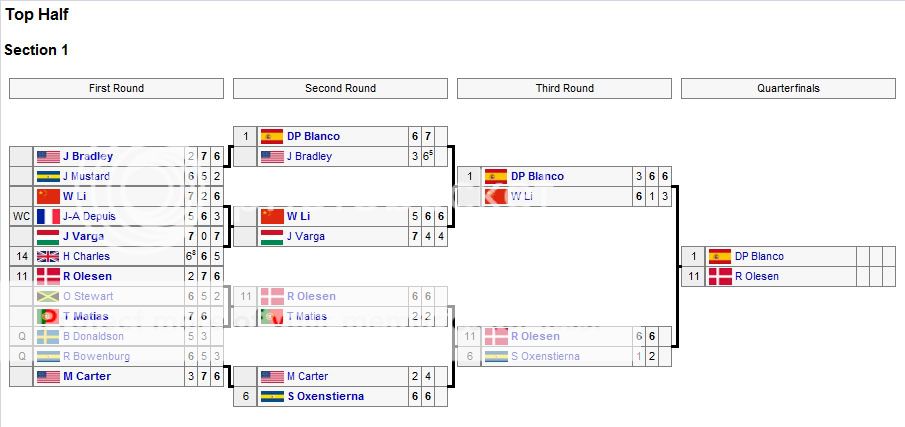
Task: Select the Quarterfinals column header
Action: pyautogui.click(x=788, y=88)
